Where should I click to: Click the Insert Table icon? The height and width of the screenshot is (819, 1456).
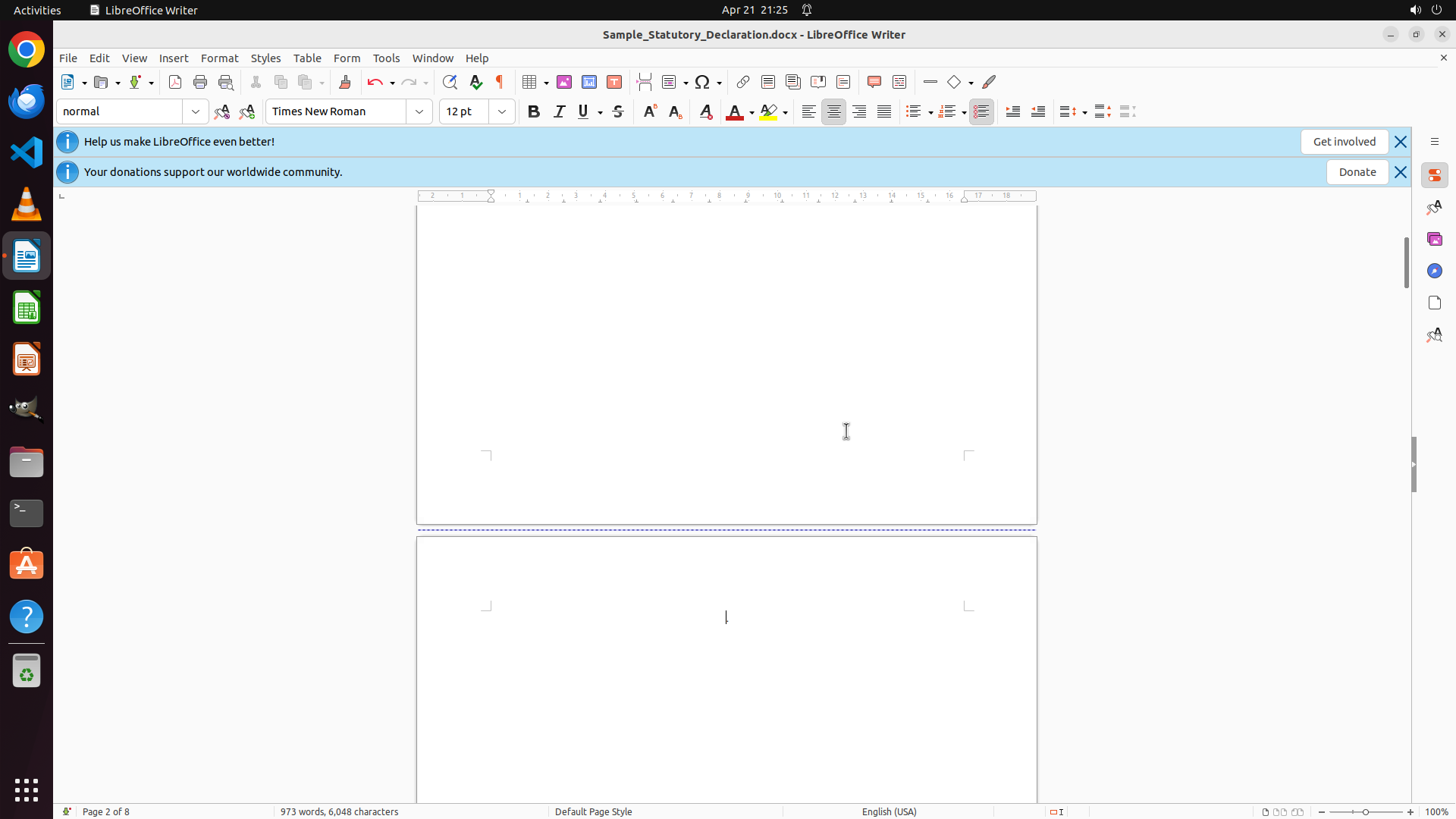(x=529, y=82)
